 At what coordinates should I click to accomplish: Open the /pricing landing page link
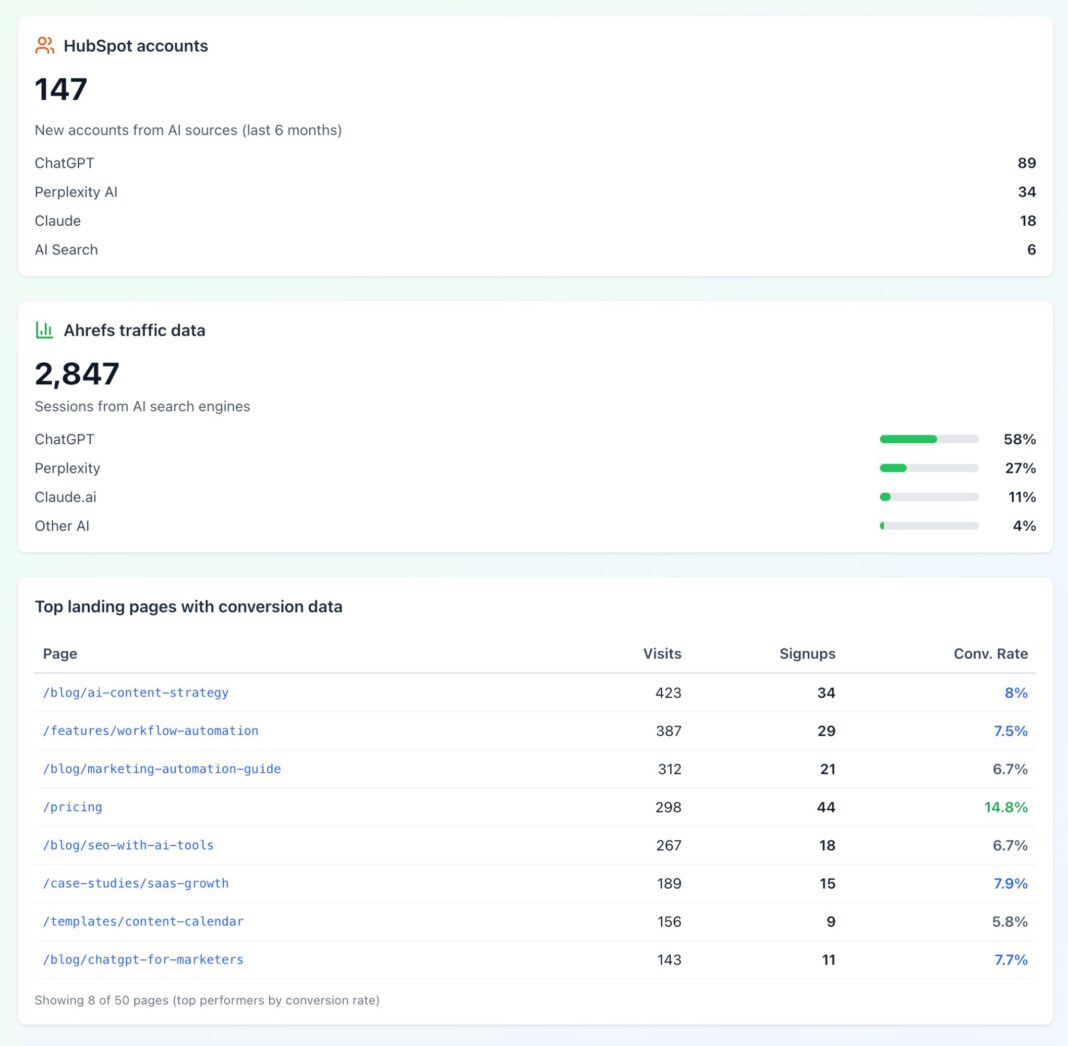(73, 807)
